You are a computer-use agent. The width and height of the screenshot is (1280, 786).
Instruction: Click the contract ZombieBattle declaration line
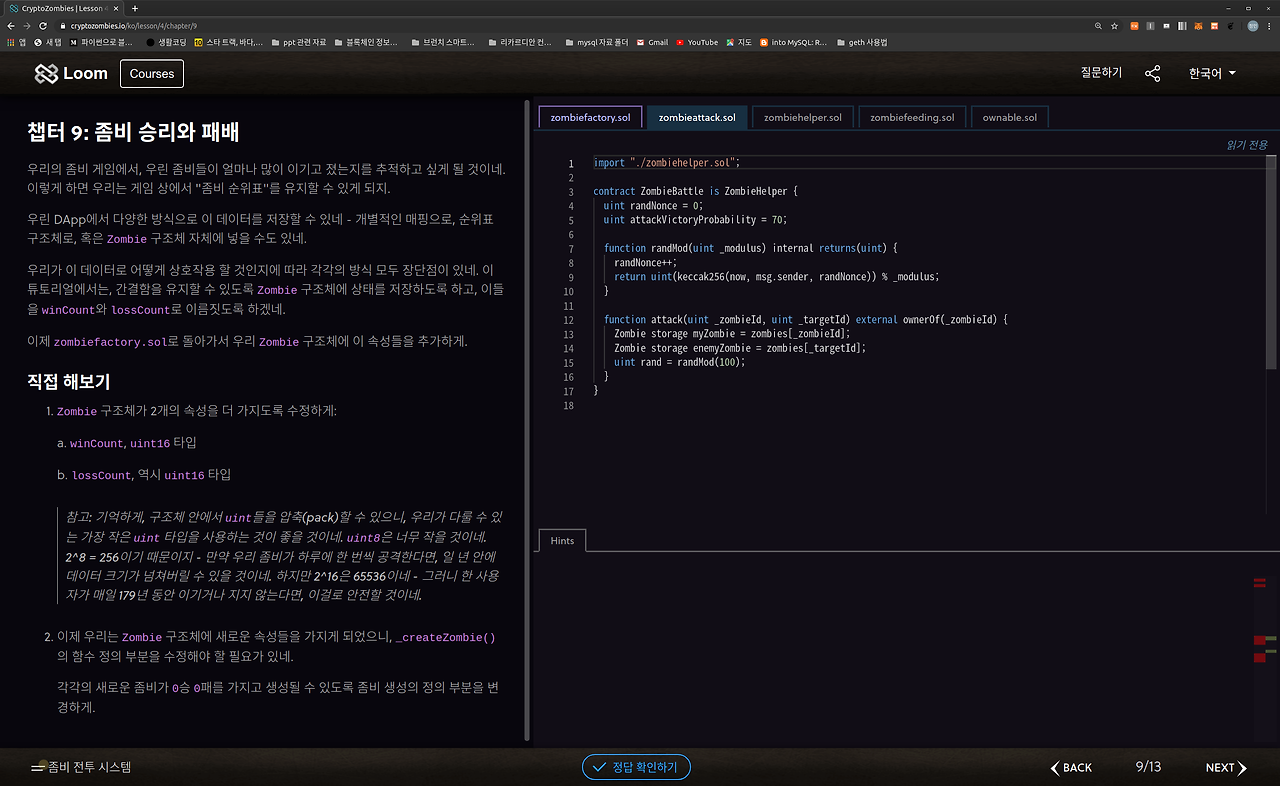[696, 191]
